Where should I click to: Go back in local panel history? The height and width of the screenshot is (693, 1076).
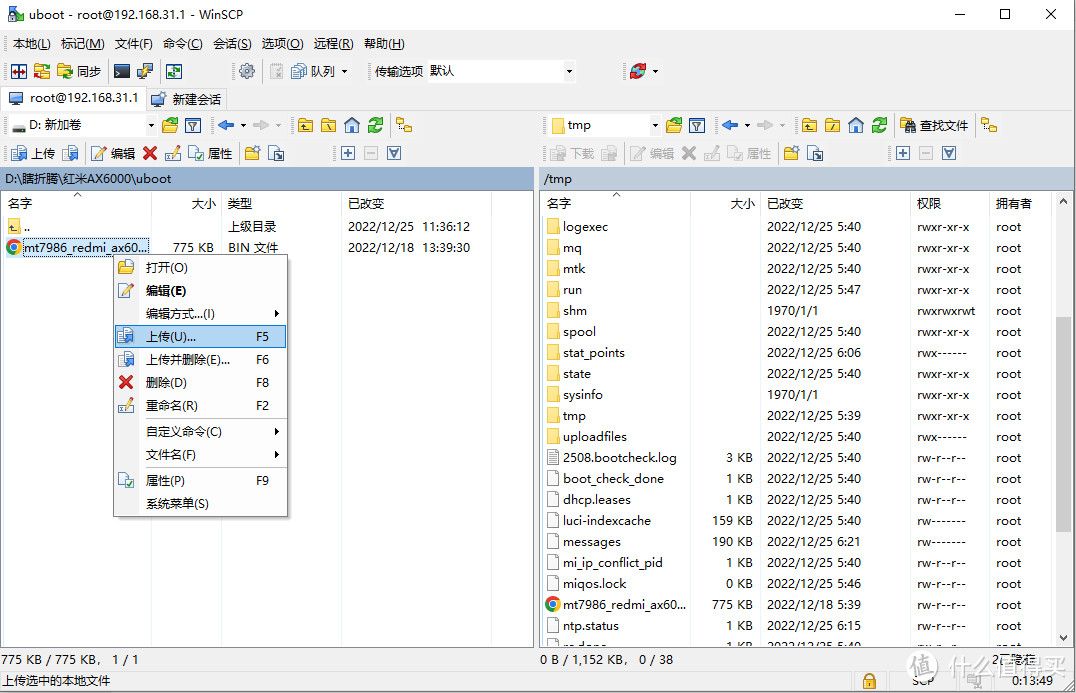(226, 126)
